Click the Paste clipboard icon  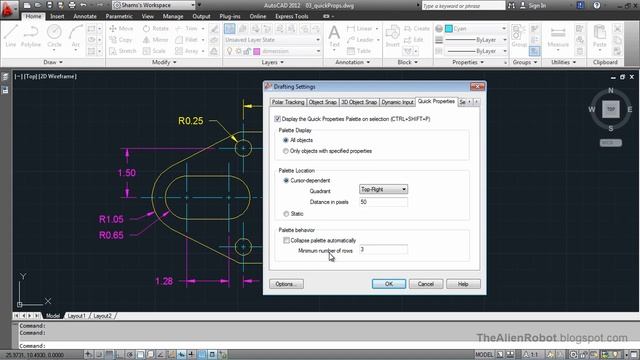pyautogui.click(x=600, y=36)
